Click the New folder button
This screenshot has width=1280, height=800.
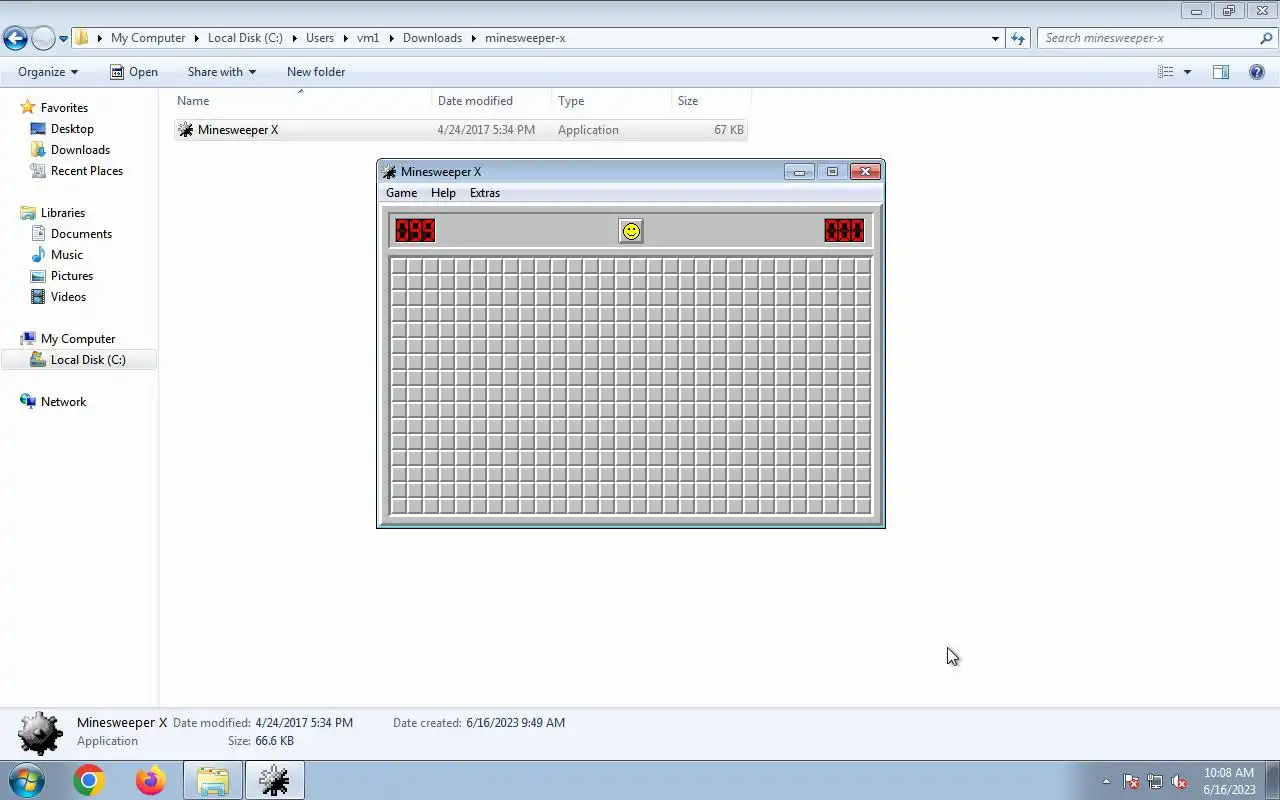(316, 72)
